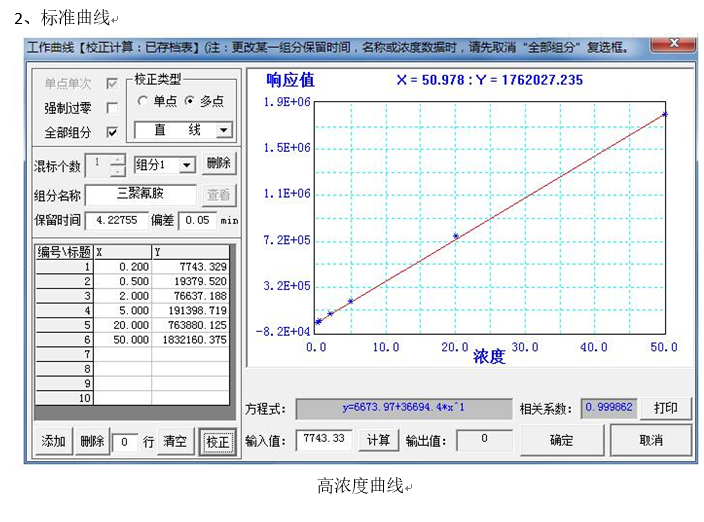Select the 多点 calibration radio button
The height and width of the screenshot is (522, 704).
[x=189, y=101]
